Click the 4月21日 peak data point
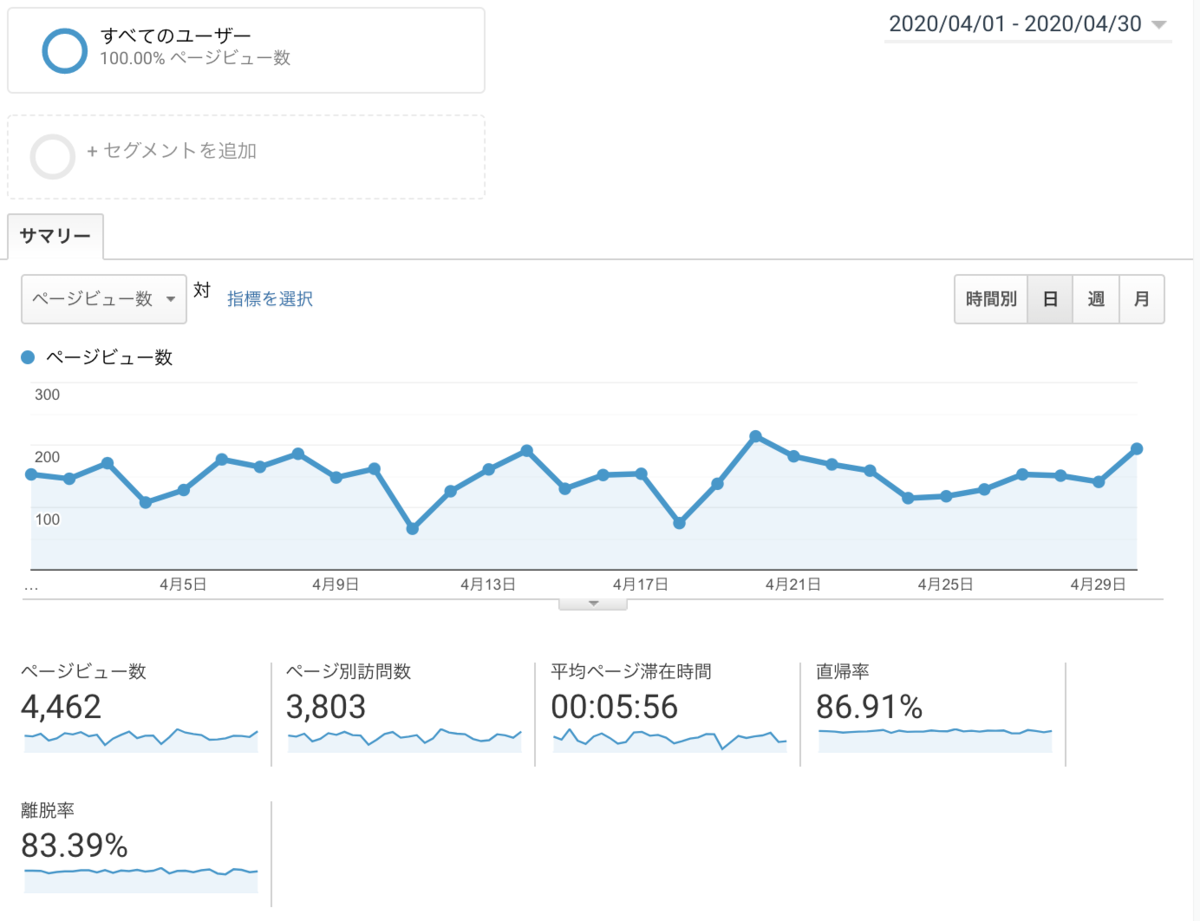 [x=755, y=435]
